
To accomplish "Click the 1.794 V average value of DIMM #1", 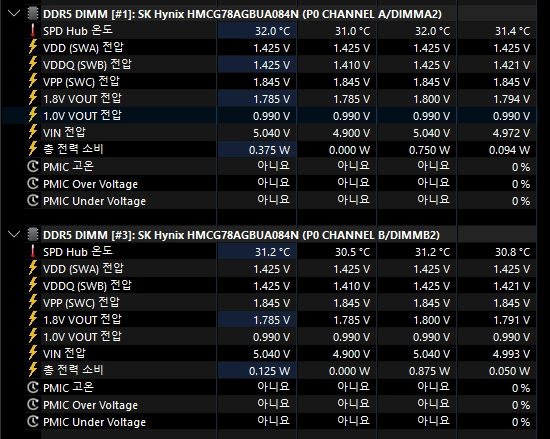I will pyautogui.click(x=511, y=99).
